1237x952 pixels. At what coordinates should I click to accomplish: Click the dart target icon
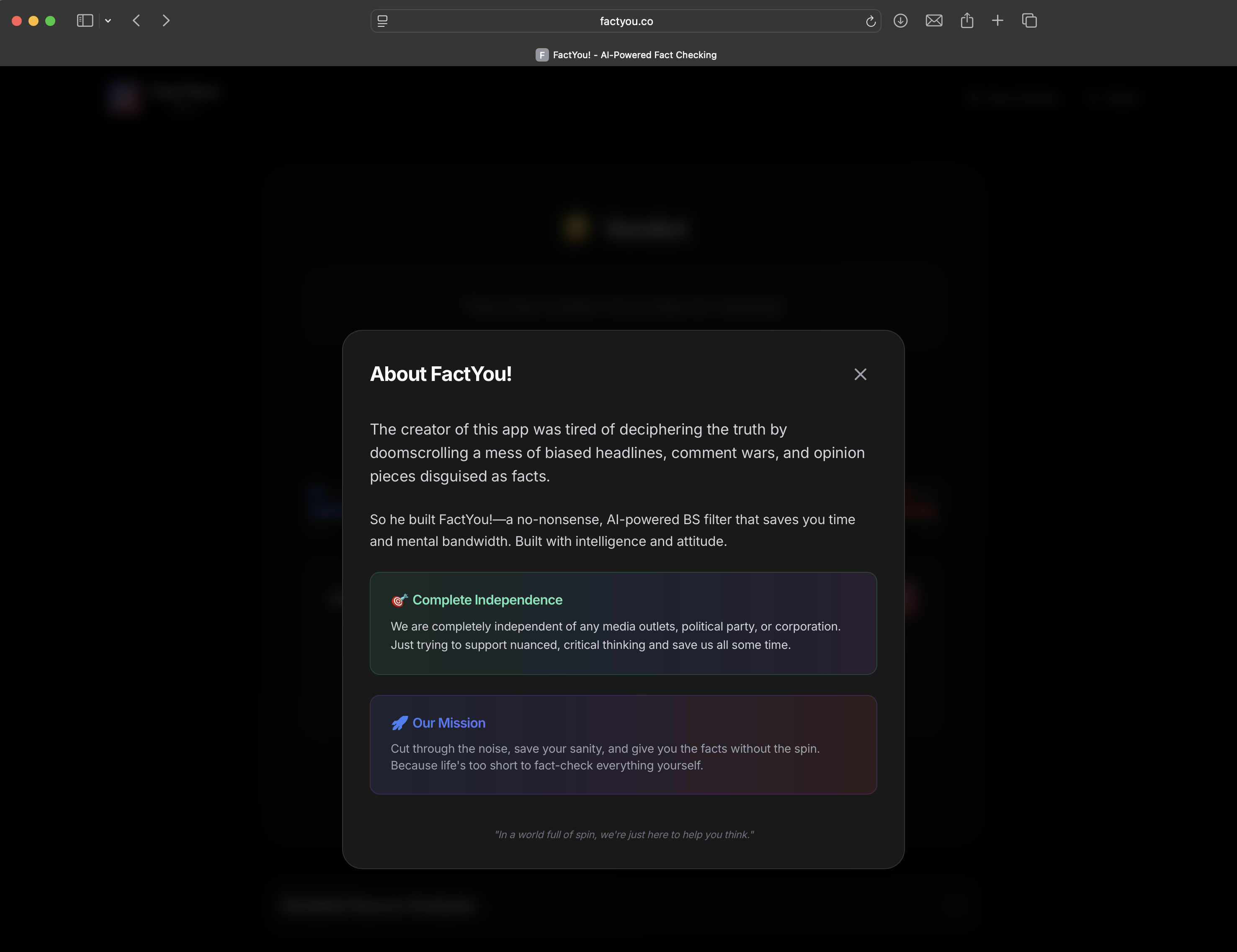tap(399, 600)
